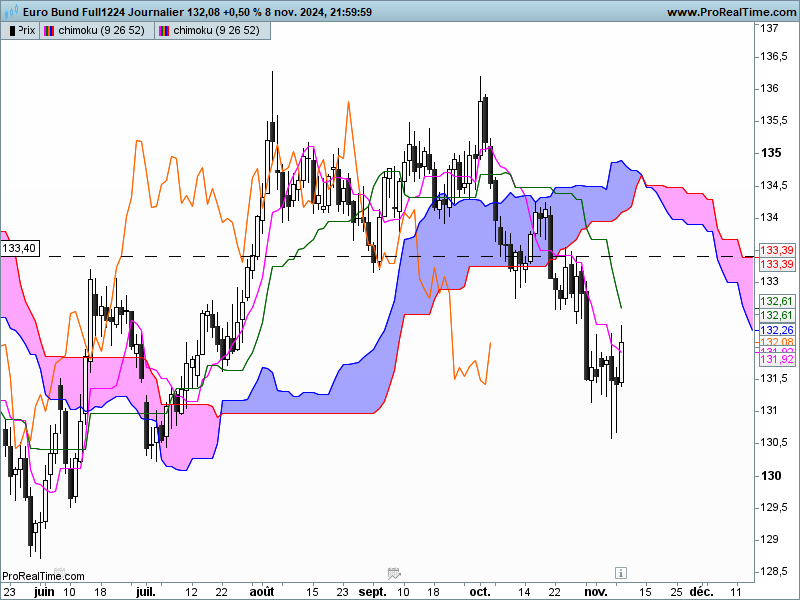The height and width of the screenshot is (600, 800).
Task: Select the second chimoku (9 26 52) tab
Action: coord(212,31)
